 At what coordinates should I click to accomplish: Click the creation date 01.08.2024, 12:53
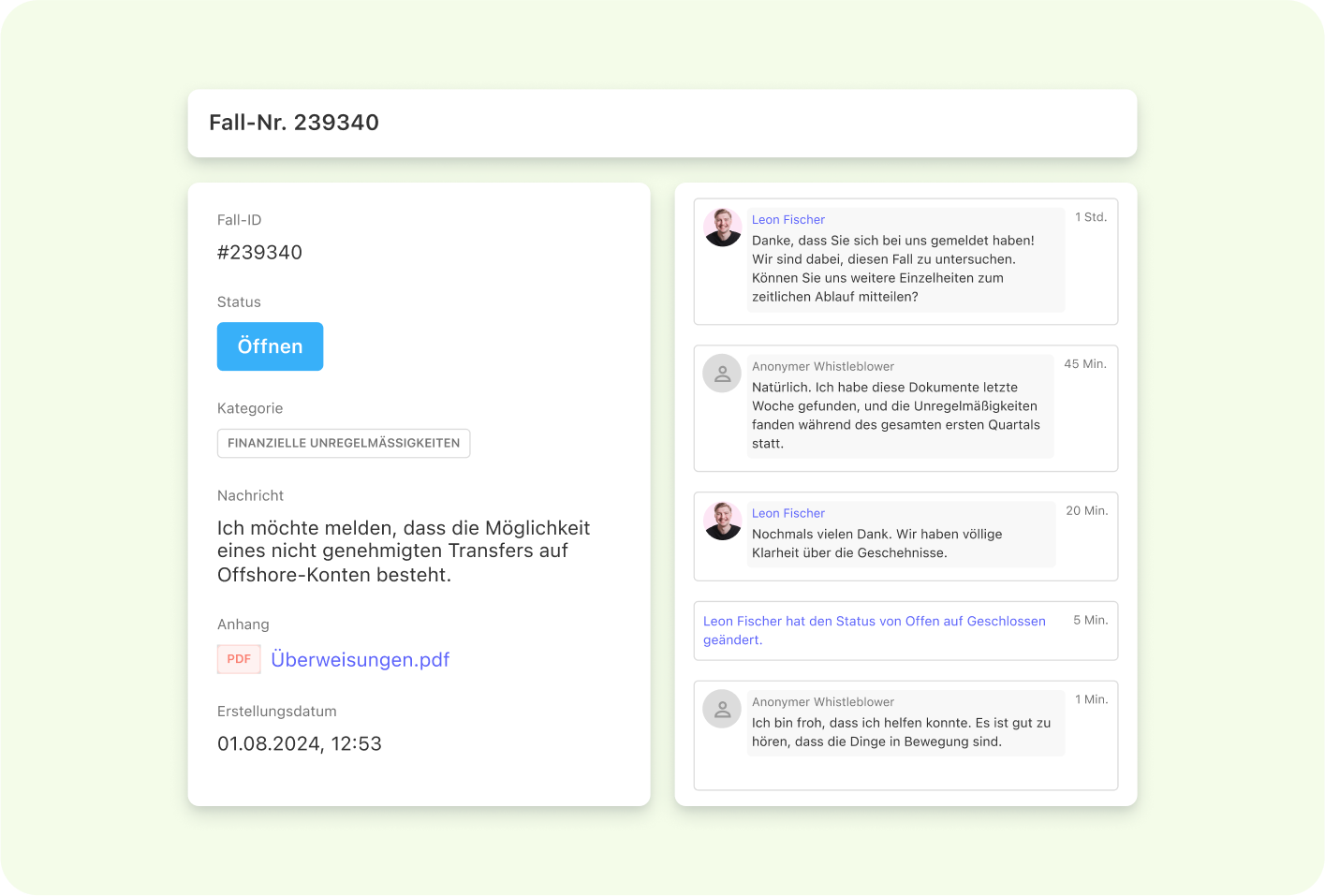[x=300, y=743]
